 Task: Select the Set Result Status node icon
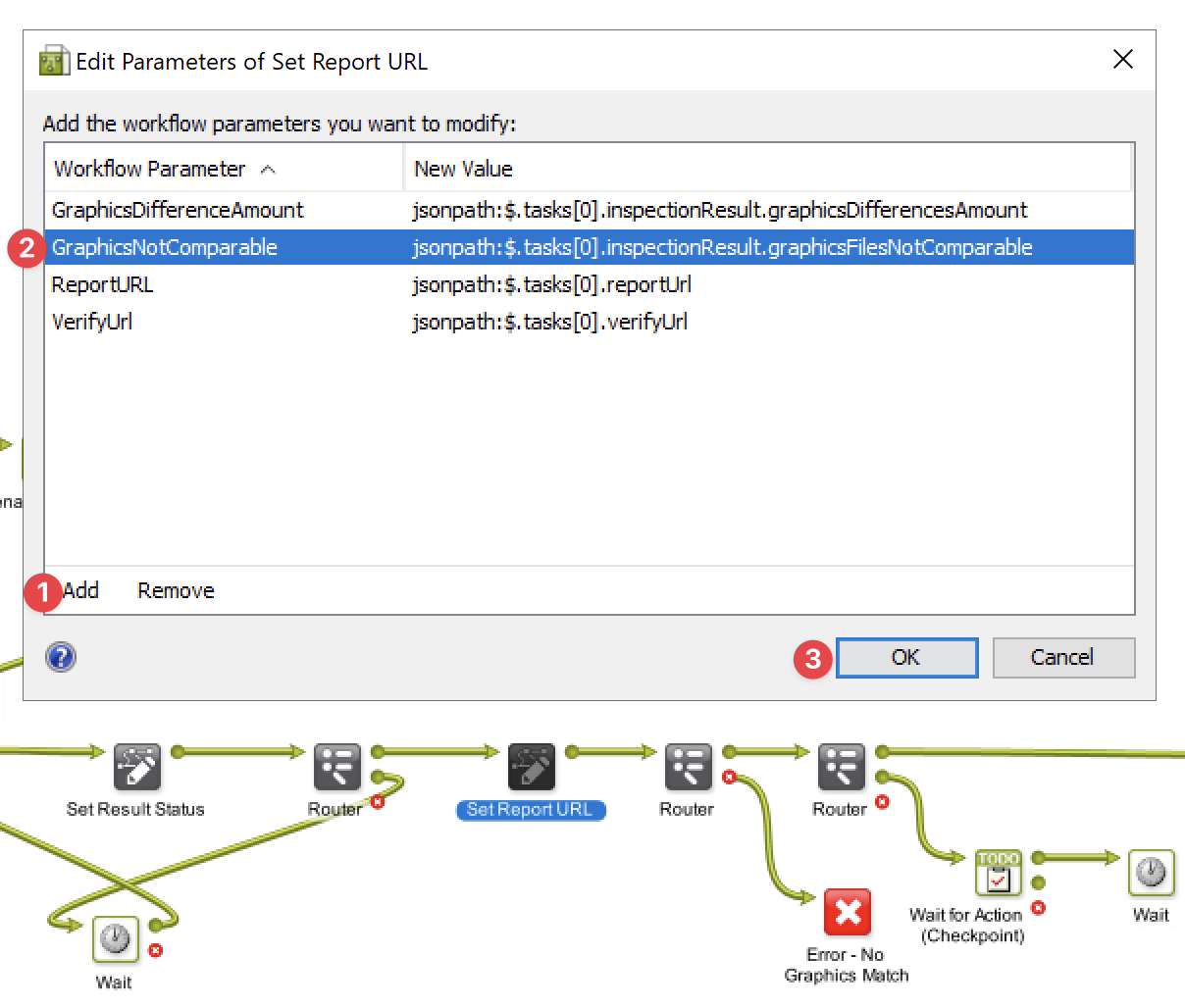coord(136,767)
